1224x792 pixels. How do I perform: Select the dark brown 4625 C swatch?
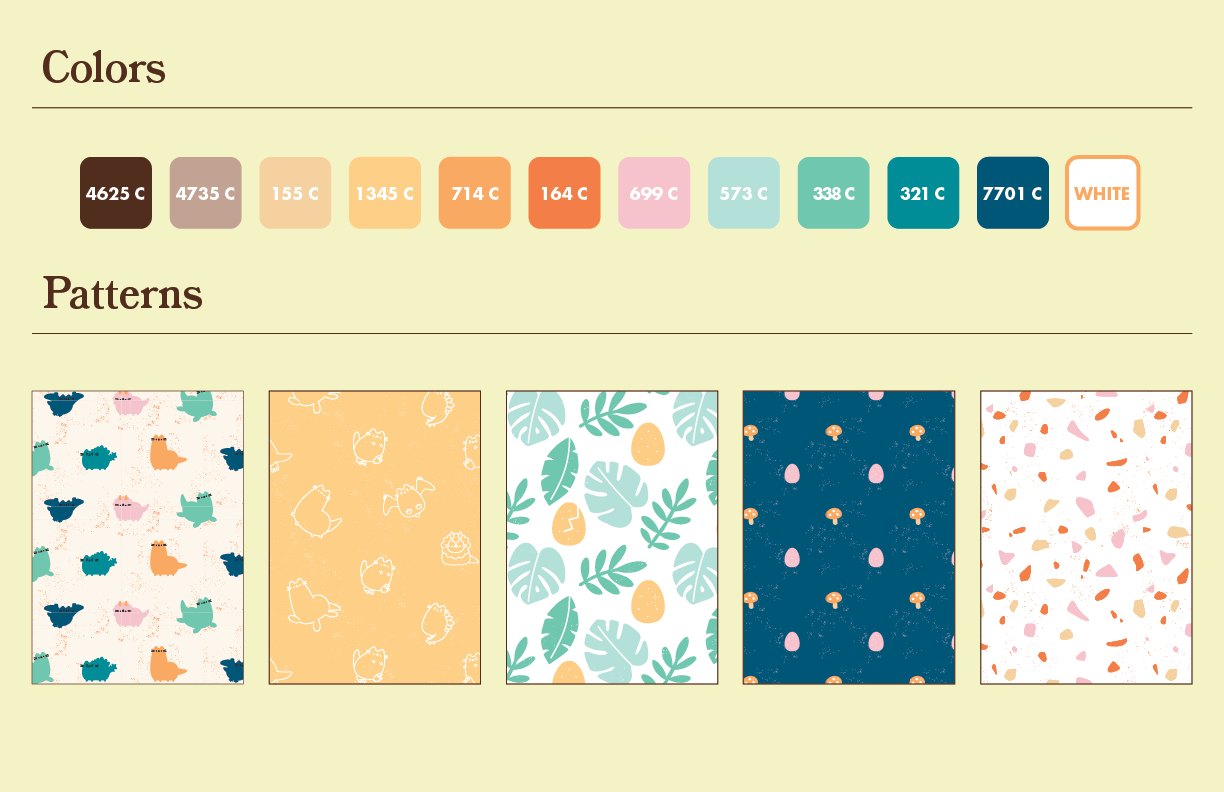click(116, 193)
